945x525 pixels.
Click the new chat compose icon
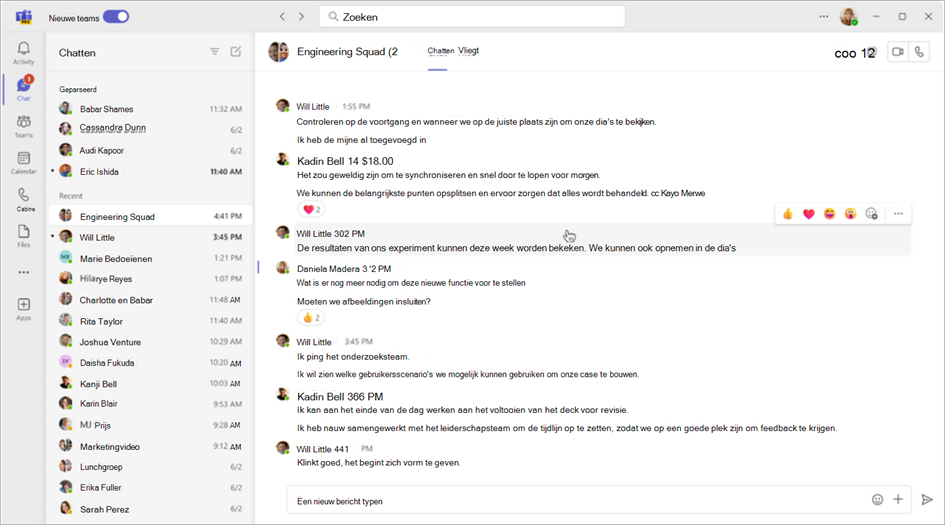click(x=236, y=52)
